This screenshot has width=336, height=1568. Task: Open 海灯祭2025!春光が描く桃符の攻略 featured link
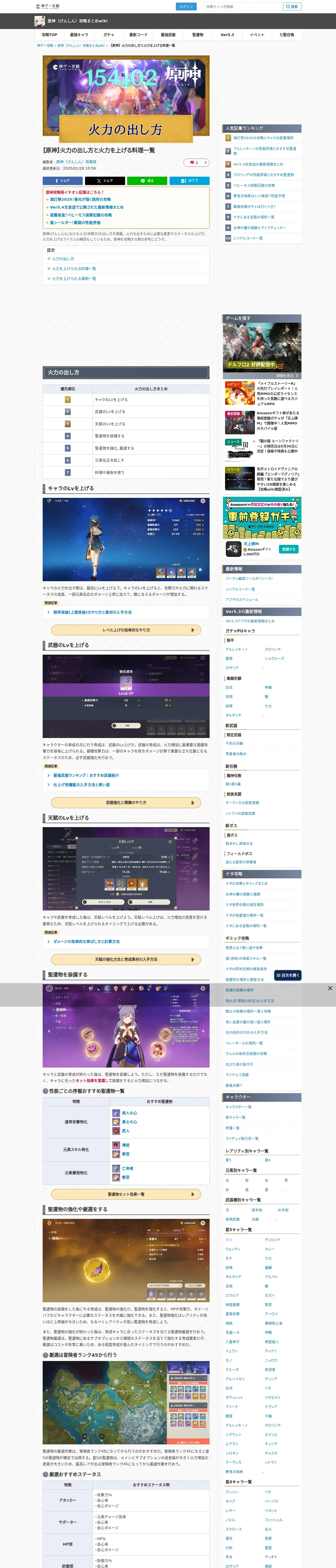click(81, 199)
